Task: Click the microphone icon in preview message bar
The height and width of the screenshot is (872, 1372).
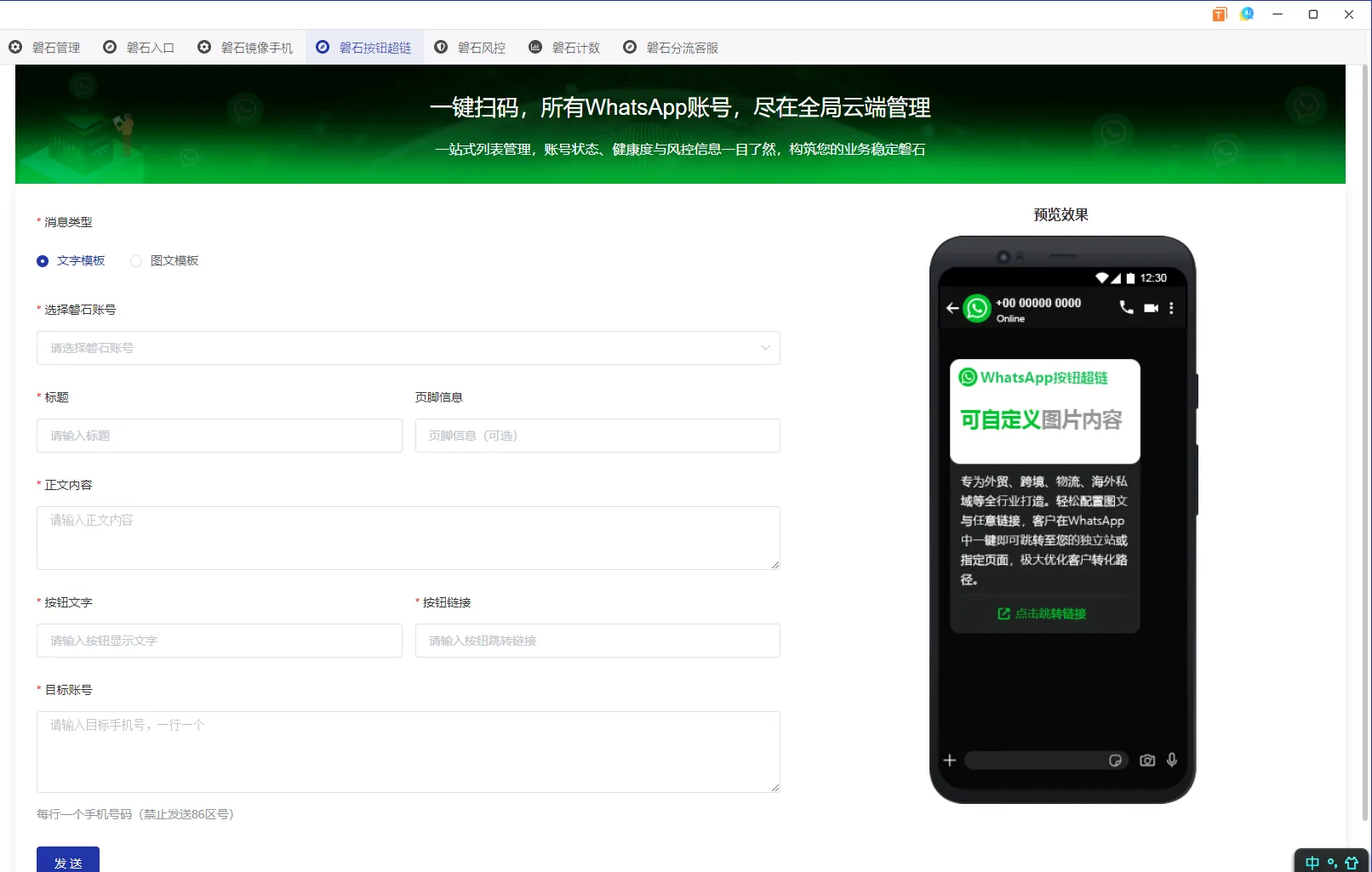Action: pyautogui.click(x=1173, y=760)
